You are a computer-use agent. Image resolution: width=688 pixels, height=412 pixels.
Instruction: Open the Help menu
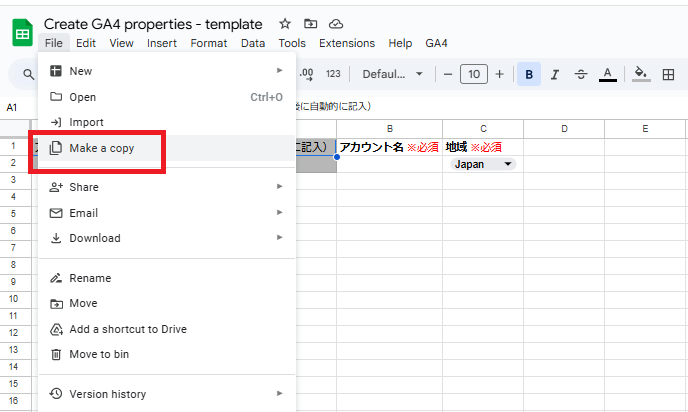point(400,43)
